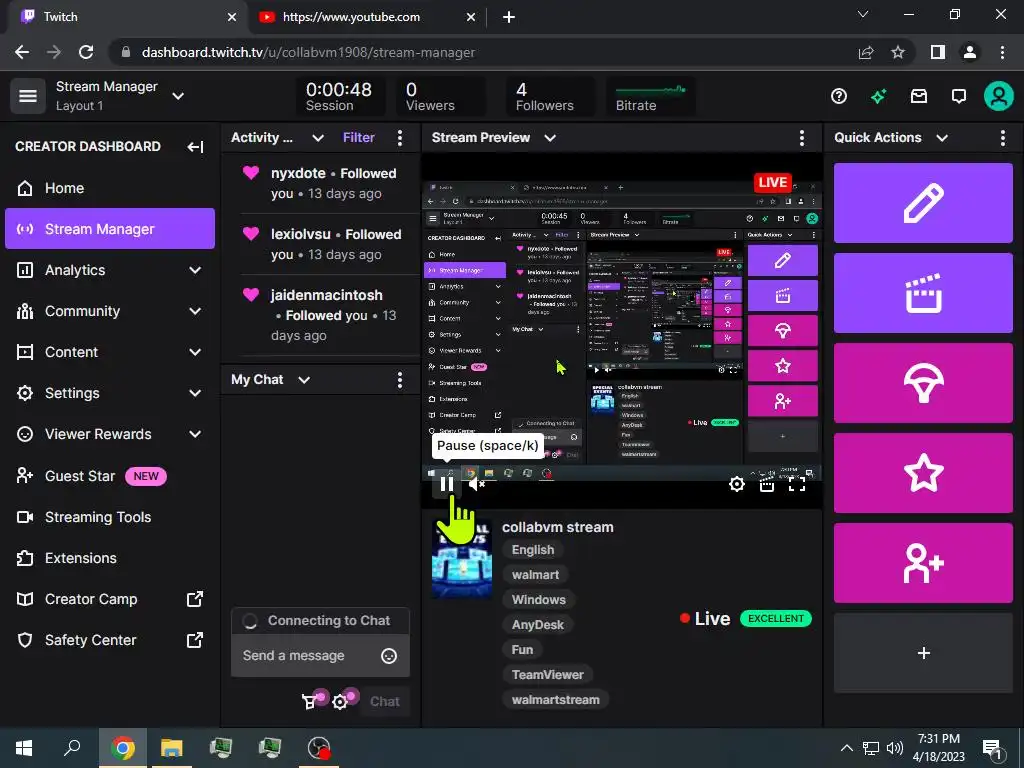Open the green user avatar menu

(x=999, y=97)
